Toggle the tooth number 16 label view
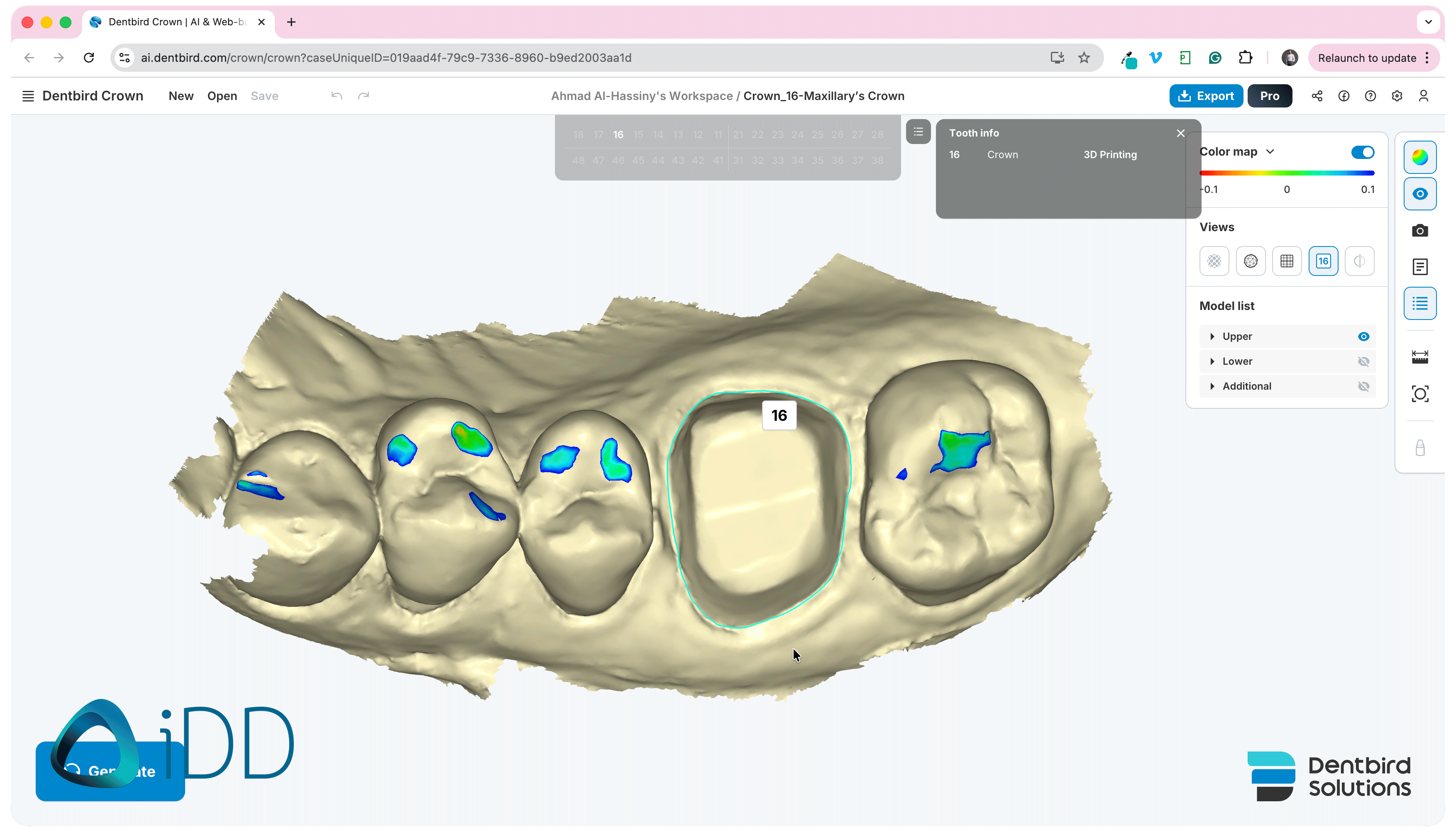 pos(1323,261)
